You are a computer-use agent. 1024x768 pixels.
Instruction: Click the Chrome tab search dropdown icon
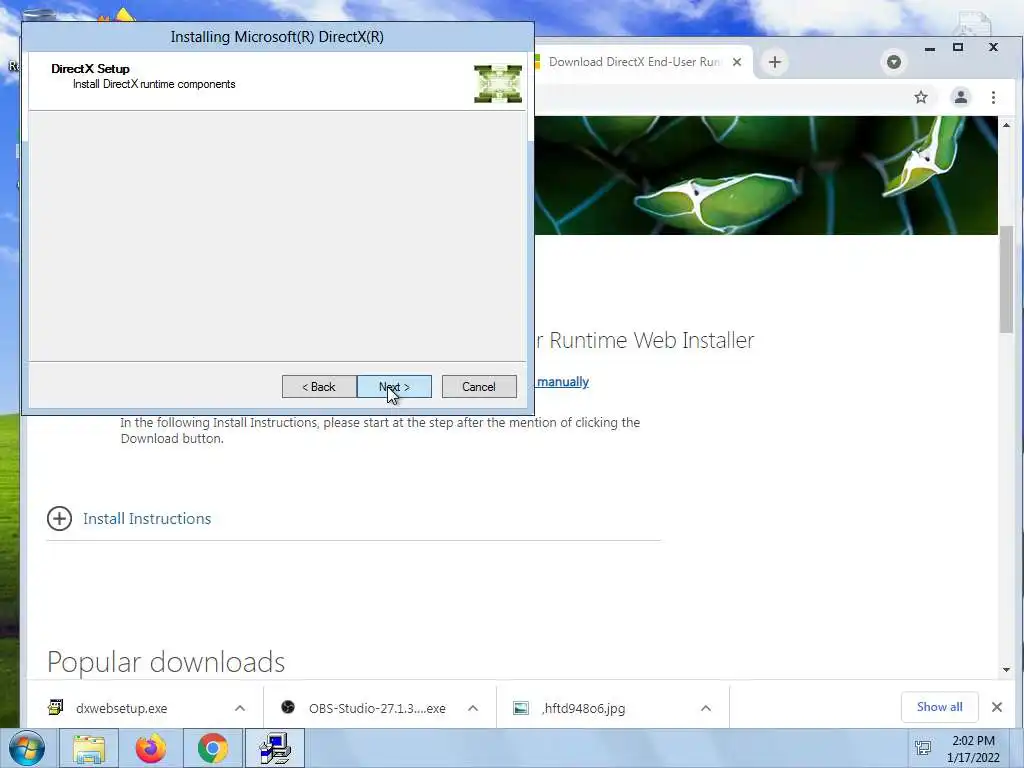tap(894, 62)
